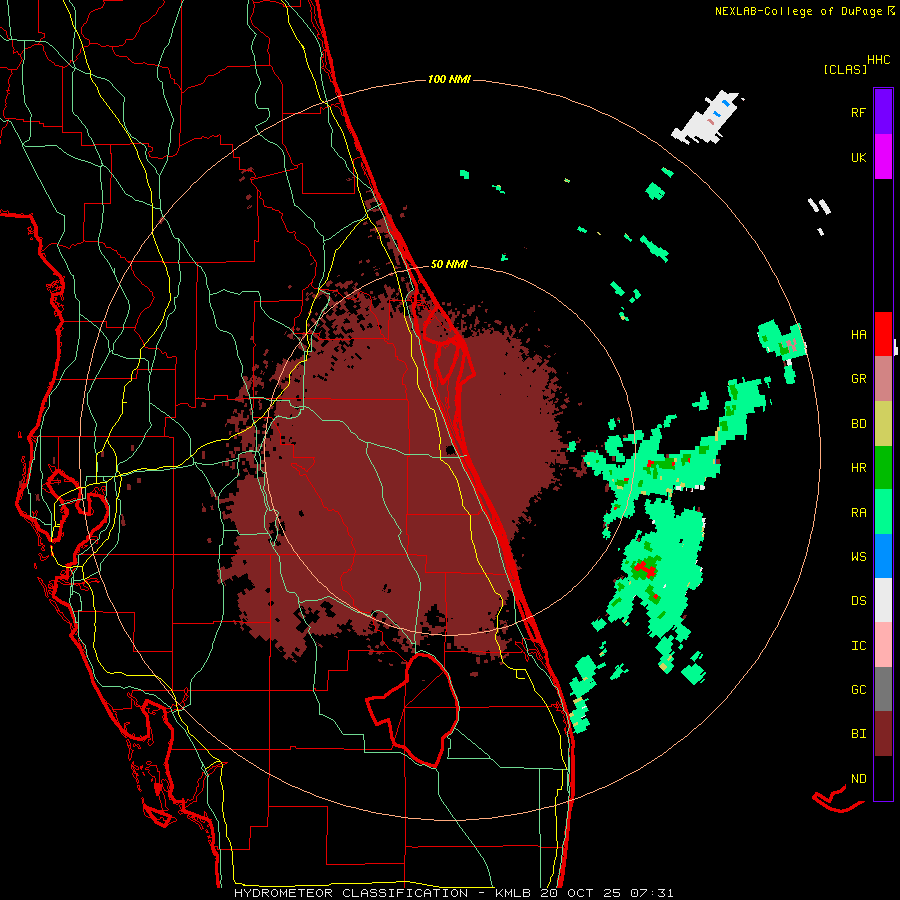Click the magenta UK color swatch

(883, 157)
